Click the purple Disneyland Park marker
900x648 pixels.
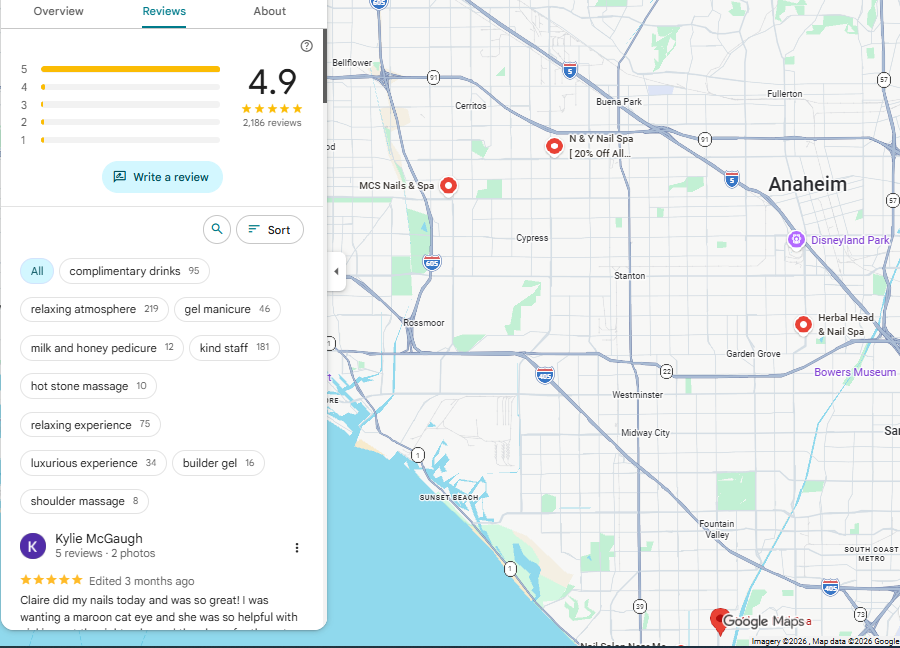click(x=796, y=239)
